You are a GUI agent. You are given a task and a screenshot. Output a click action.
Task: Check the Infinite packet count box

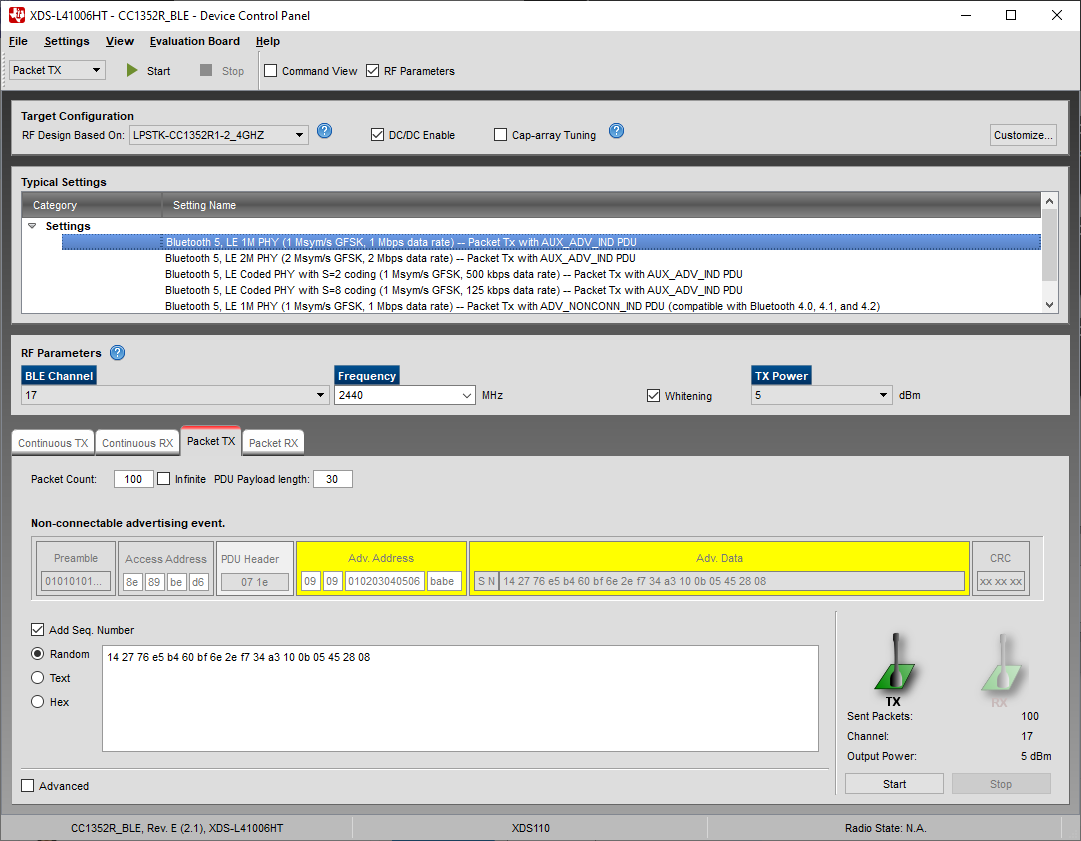click(163, 478)
